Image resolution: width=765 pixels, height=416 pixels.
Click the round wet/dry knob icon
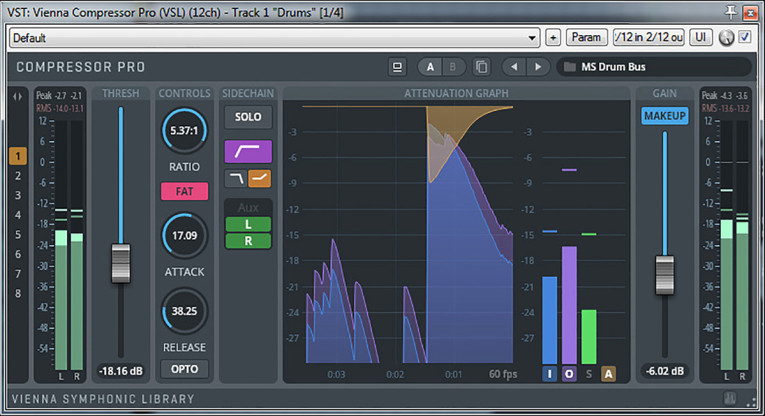pos(726,38)
